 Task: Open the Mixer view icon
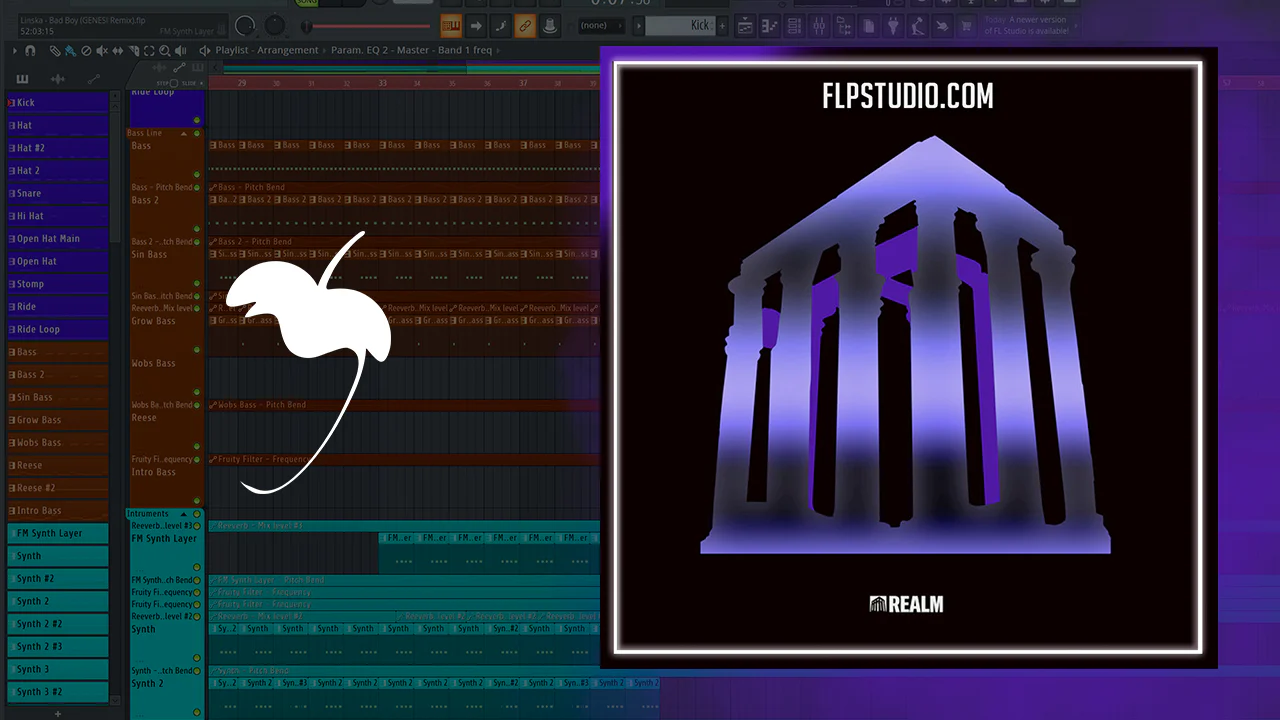pos(820,26)
